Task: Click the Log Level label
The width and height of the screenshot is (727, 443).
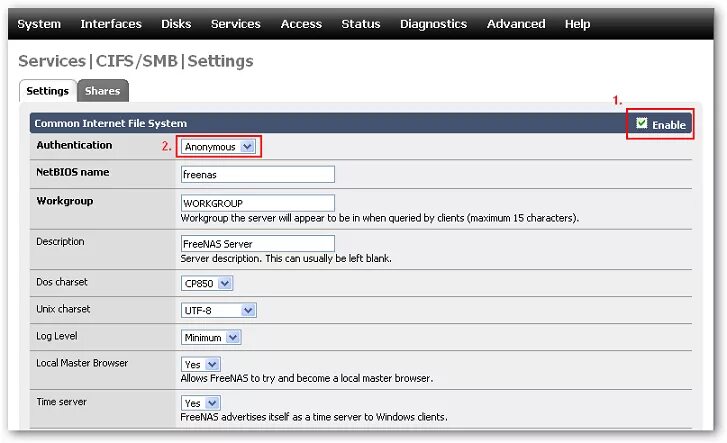Action: click(57, 336)
